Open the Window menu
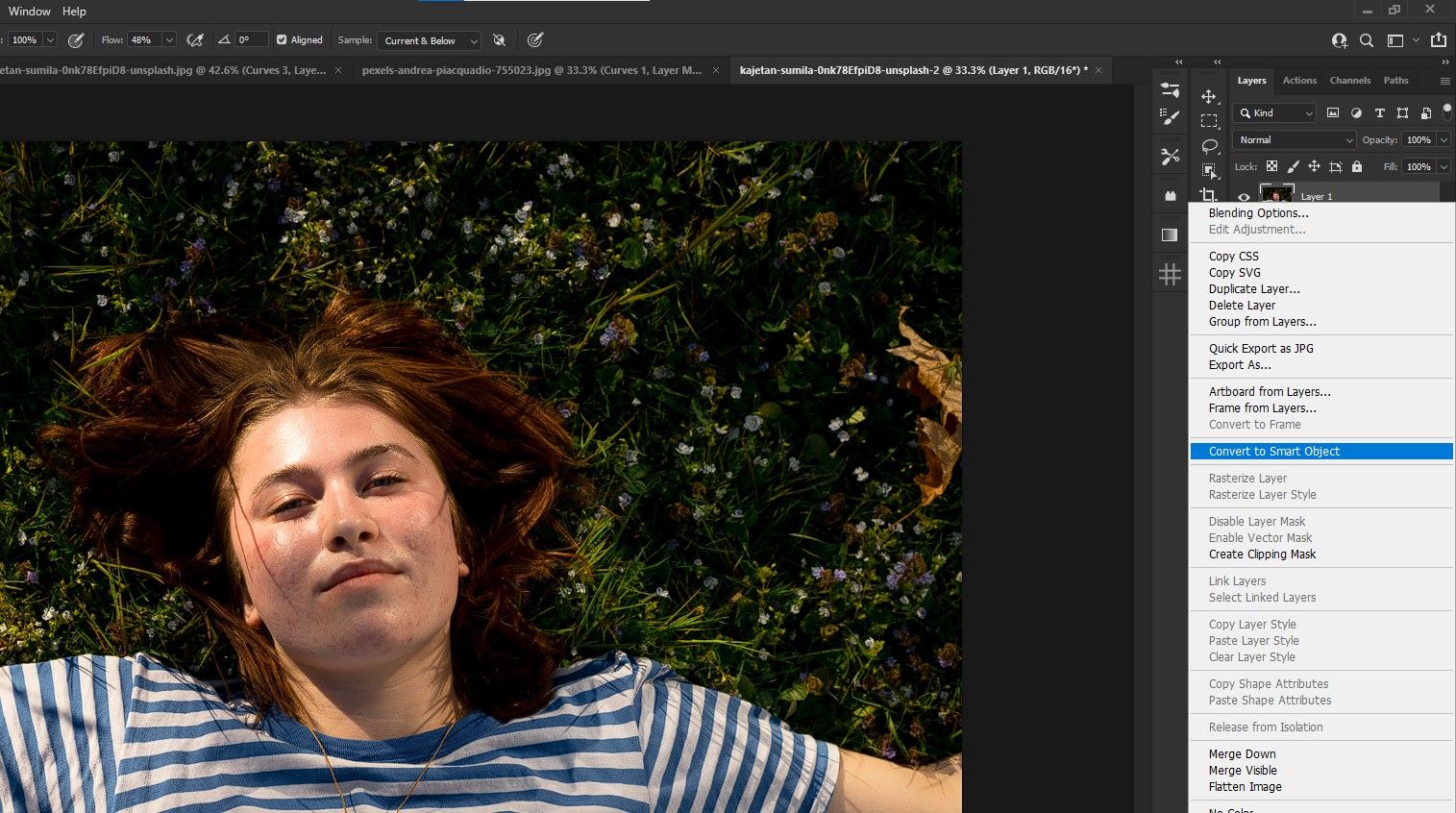Screen dimensions: 1456x813 tap(28, 12)
